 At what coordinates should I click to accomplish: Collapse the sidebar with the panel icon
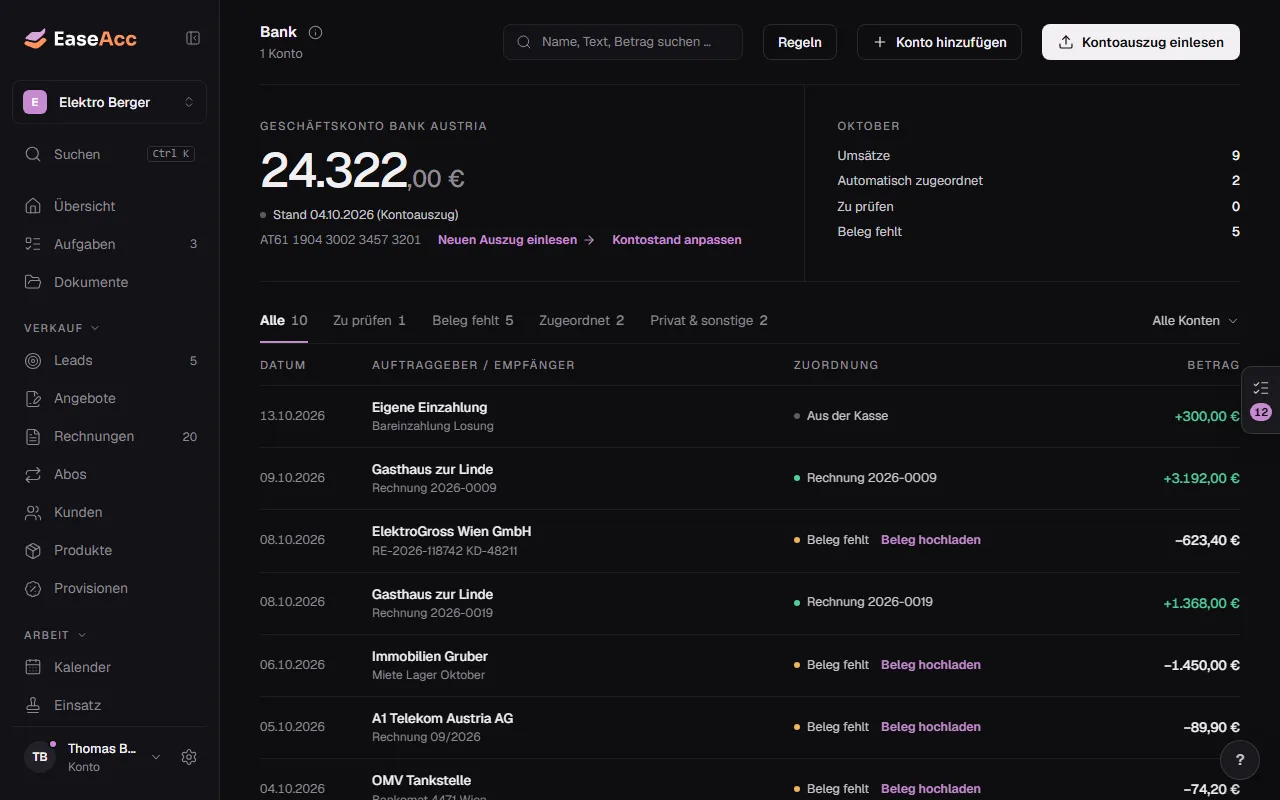193,38
